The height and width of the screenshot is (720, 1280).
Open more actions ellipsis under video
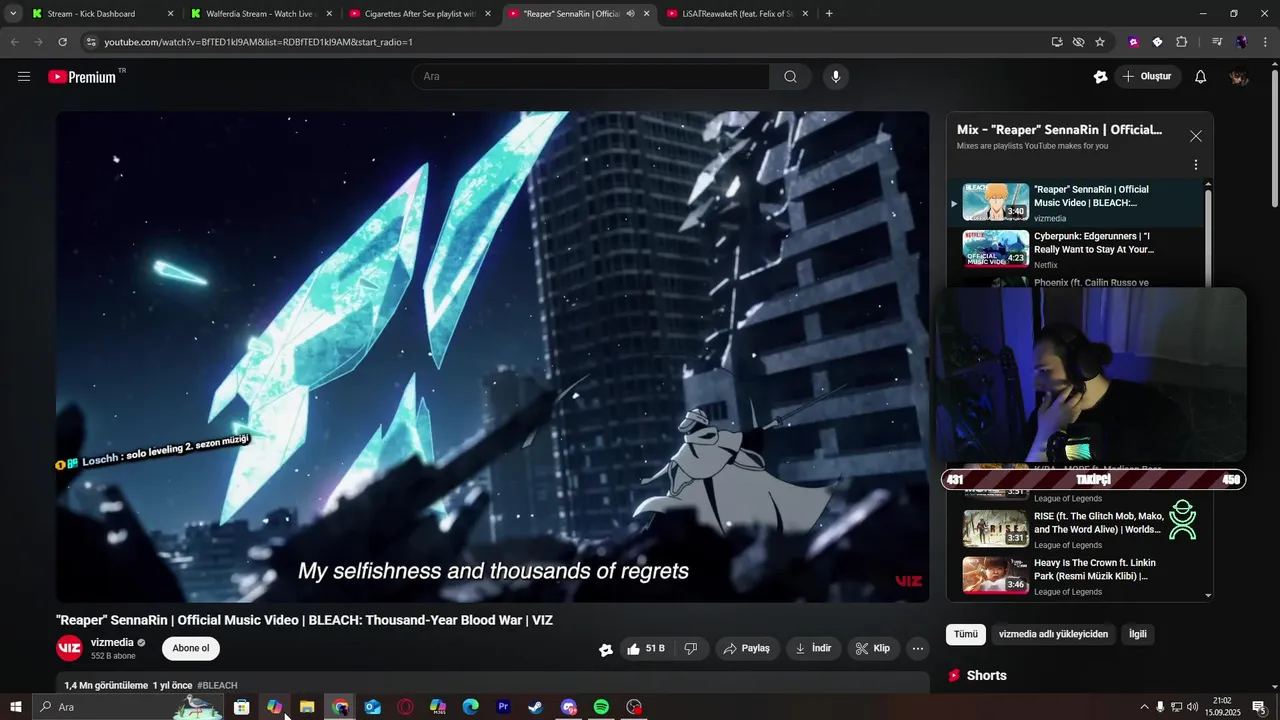click(x=917, y=649)
